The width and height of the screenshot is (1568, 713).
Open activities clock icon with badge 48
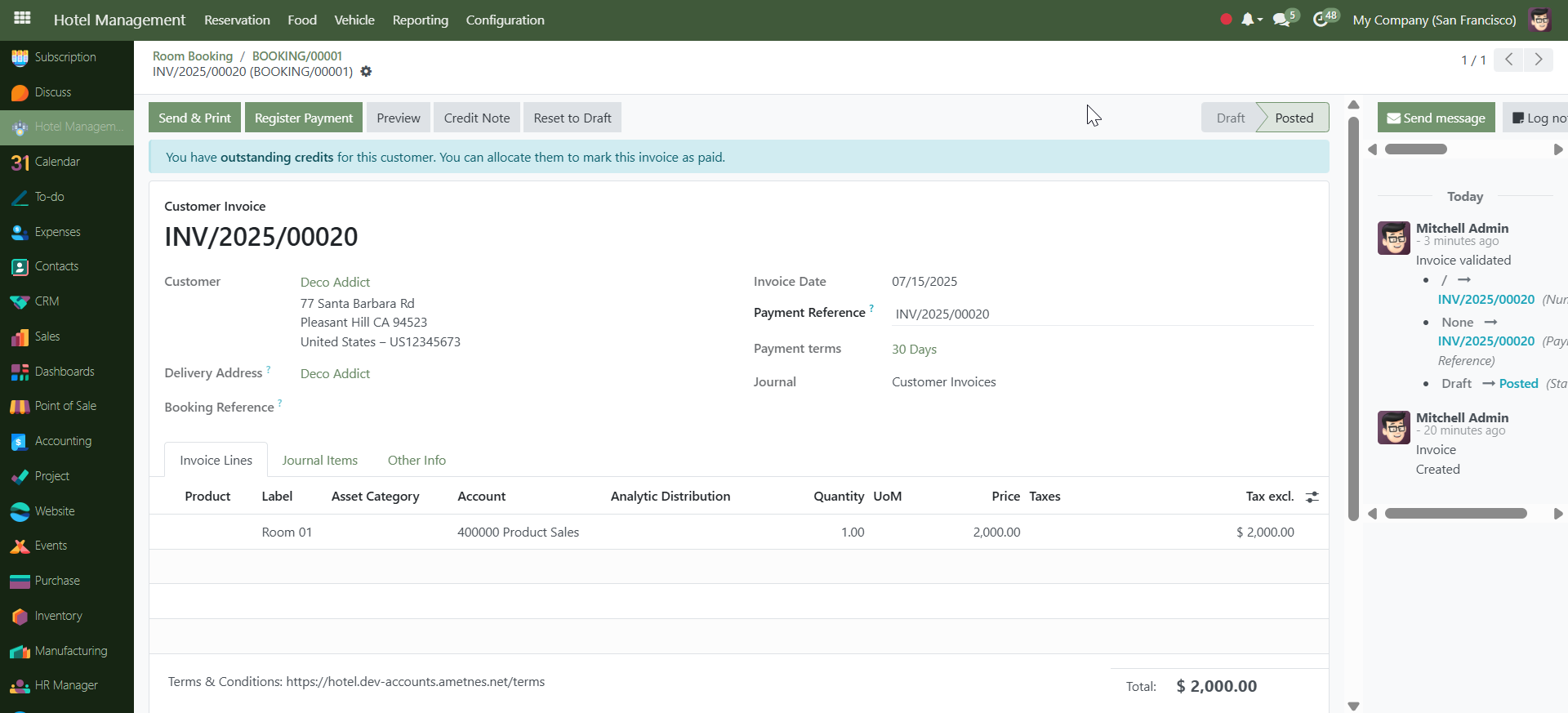coord(1321,20)
